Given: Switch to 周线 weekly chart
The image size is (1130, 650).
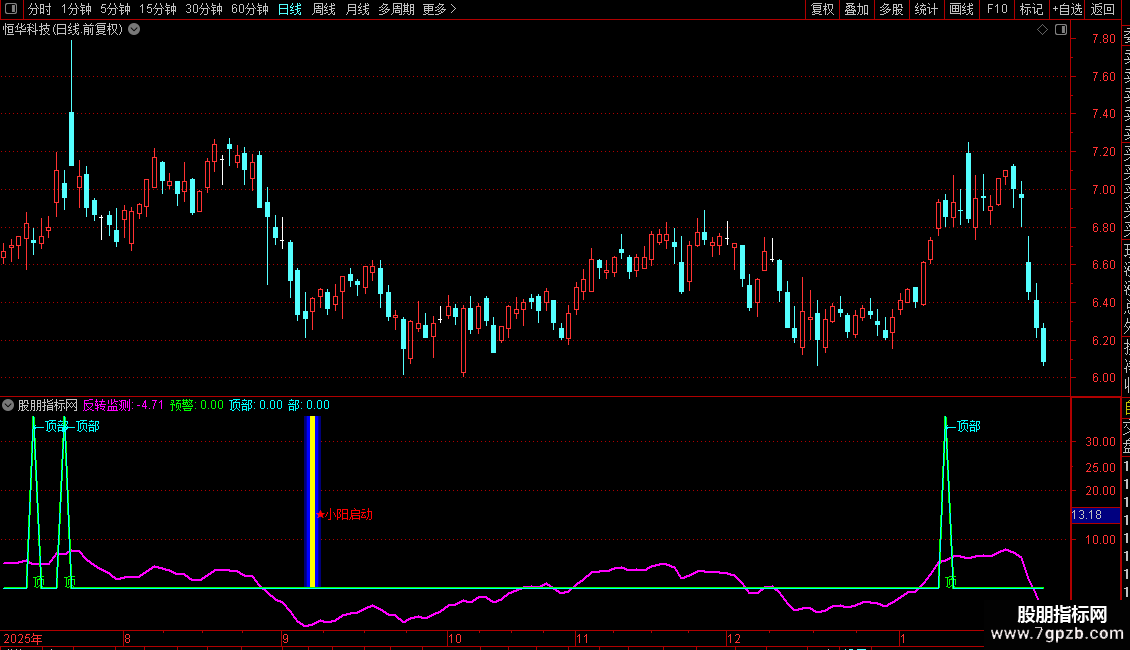Looking at the screenshot, I should (324, 9).
